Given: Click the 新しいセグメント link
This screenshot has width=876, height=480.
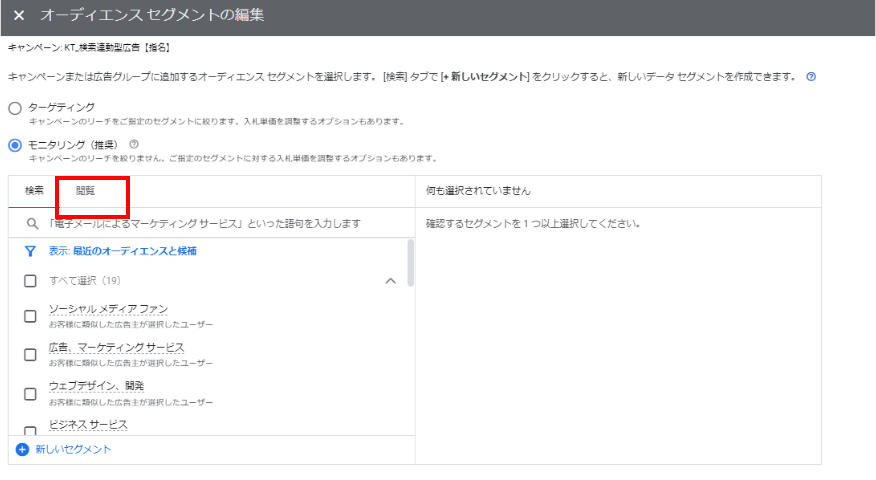Looking at the screenshot, I should tap(73, 450).
